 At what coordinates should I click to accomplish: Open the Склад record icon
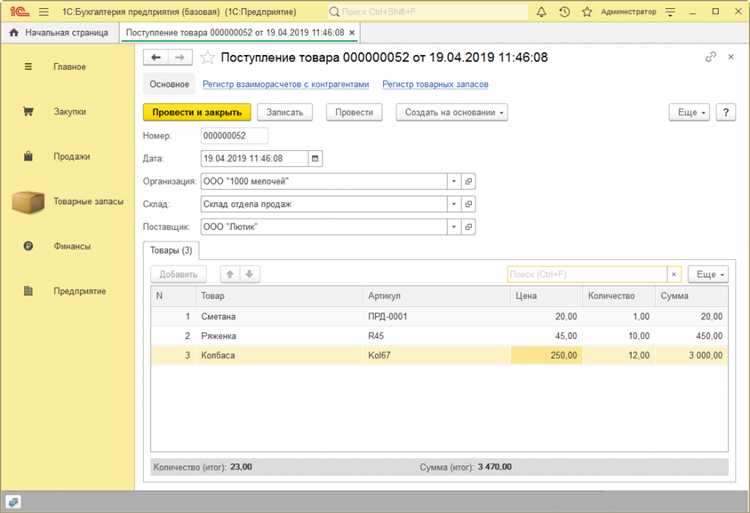point(468,204)
